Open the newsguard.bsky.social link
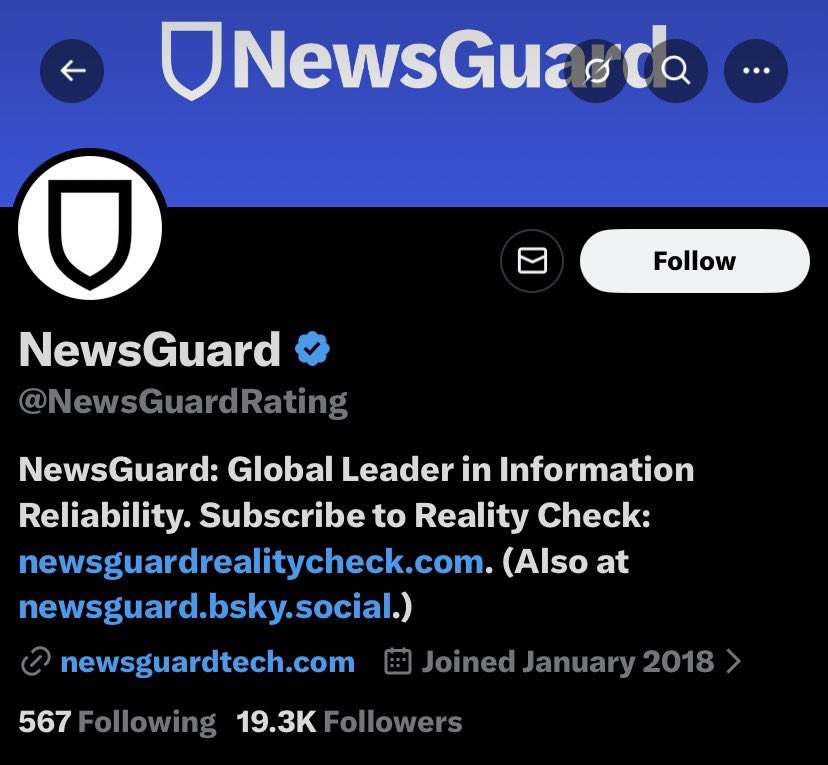Screen dimensions: 828x765 [205, 607]
